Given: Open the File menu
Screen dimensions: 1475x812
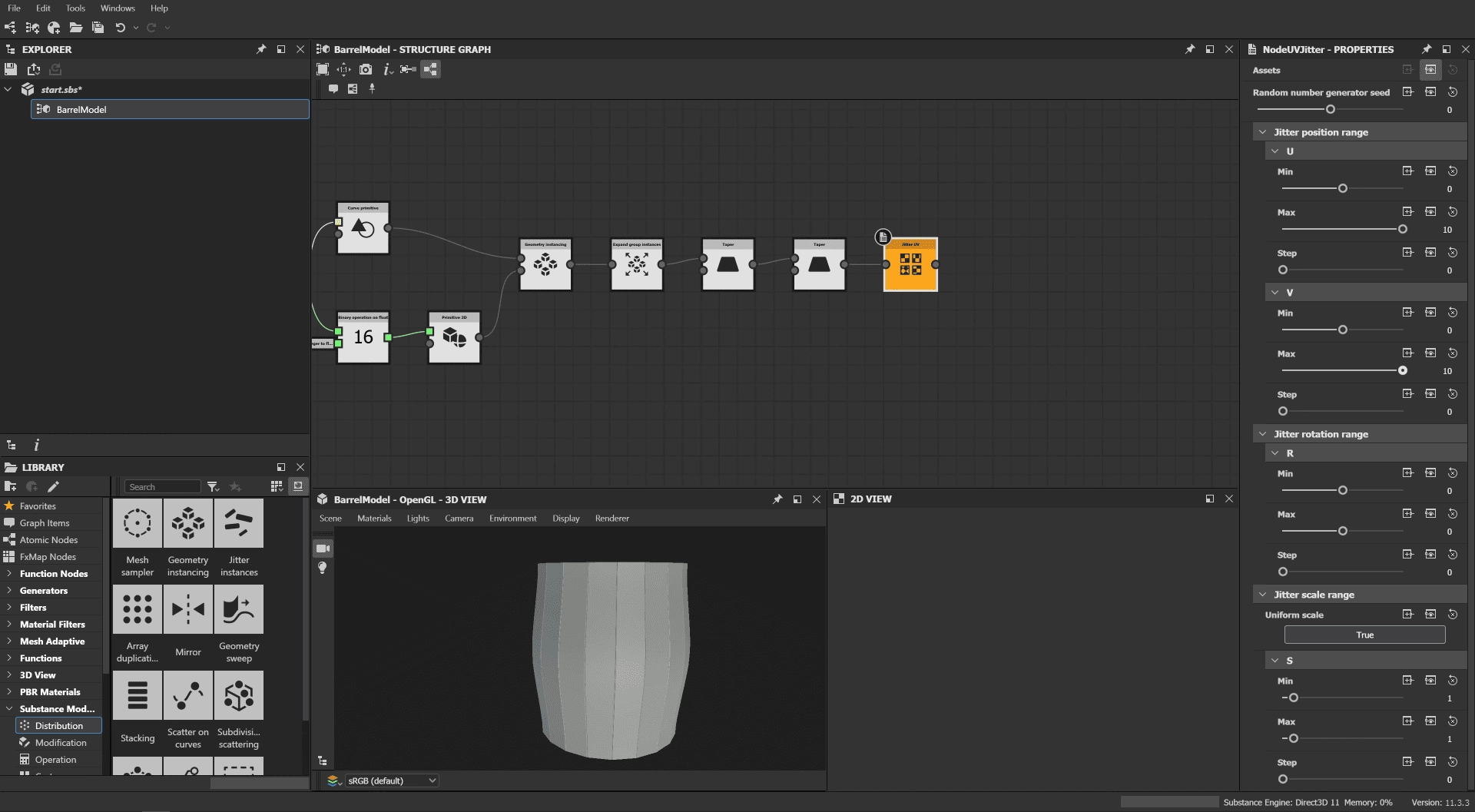Looking at the screenshot, I should [x=14, y=8].
